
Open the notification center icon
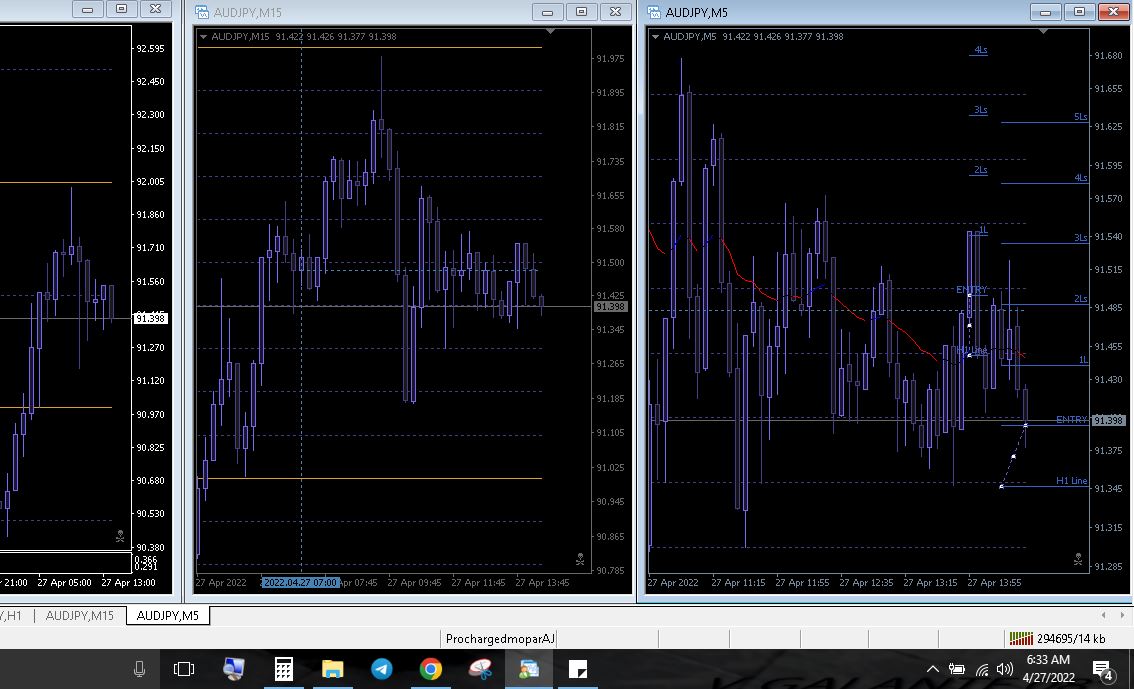tap(1102, 669)
